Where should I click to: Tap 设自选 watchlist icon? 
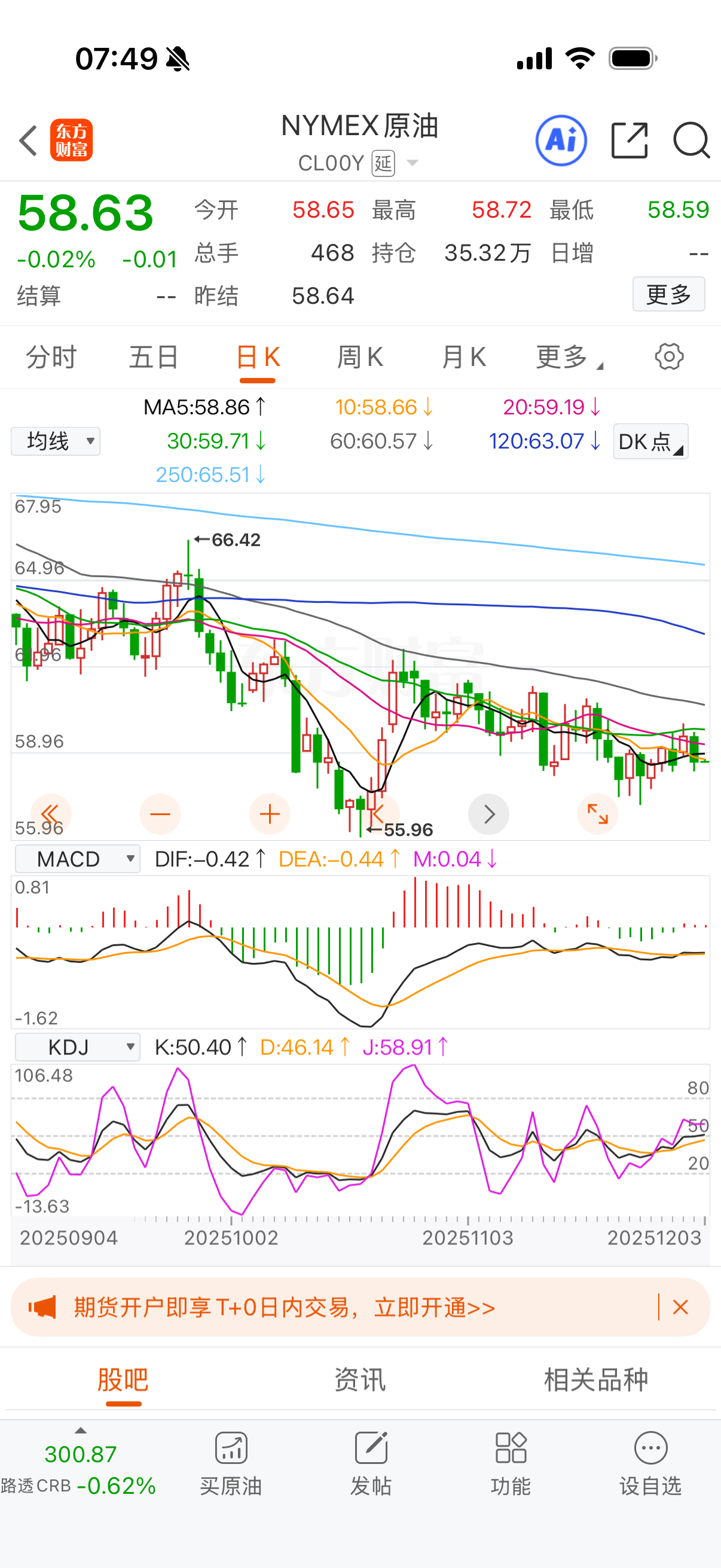coord(650,1448)
